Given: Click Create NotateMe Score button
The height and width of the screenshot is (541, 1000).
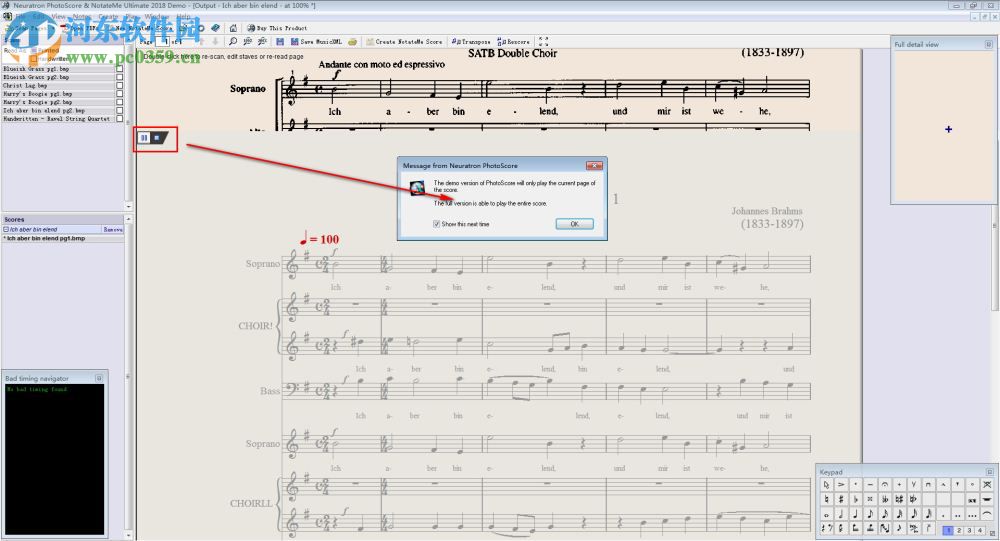Looking at the screenshot, I should [x=404, y=41].
